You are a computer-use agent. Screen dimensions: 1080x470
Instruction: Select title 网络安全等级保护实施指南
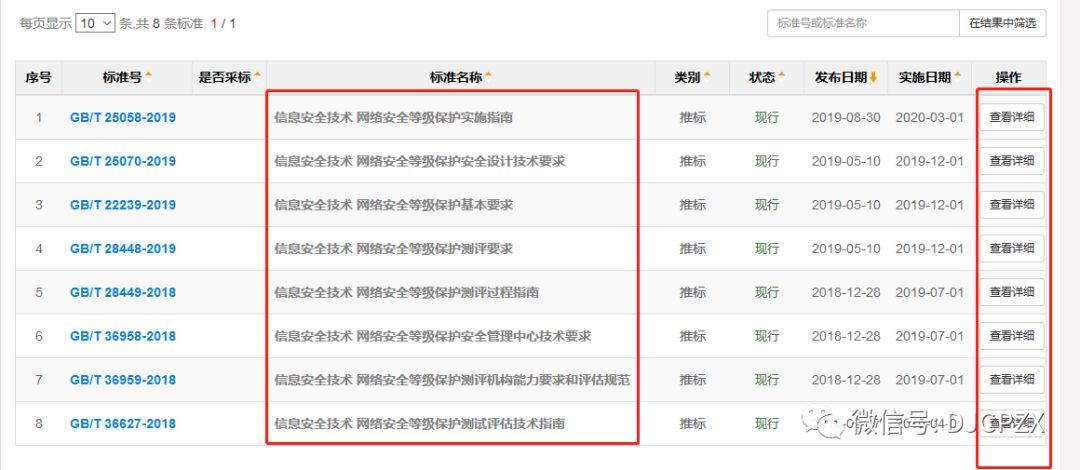(435, 117)
